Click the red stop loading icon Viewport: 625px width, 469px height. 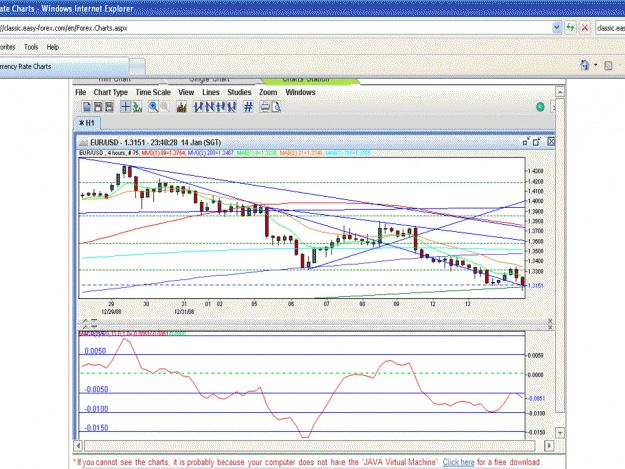click(585, 28)
